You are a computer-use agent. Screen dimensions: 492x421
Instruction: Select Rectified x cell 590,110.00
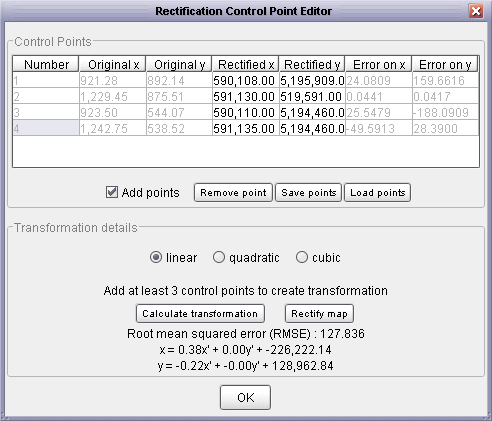click(246, 112)
